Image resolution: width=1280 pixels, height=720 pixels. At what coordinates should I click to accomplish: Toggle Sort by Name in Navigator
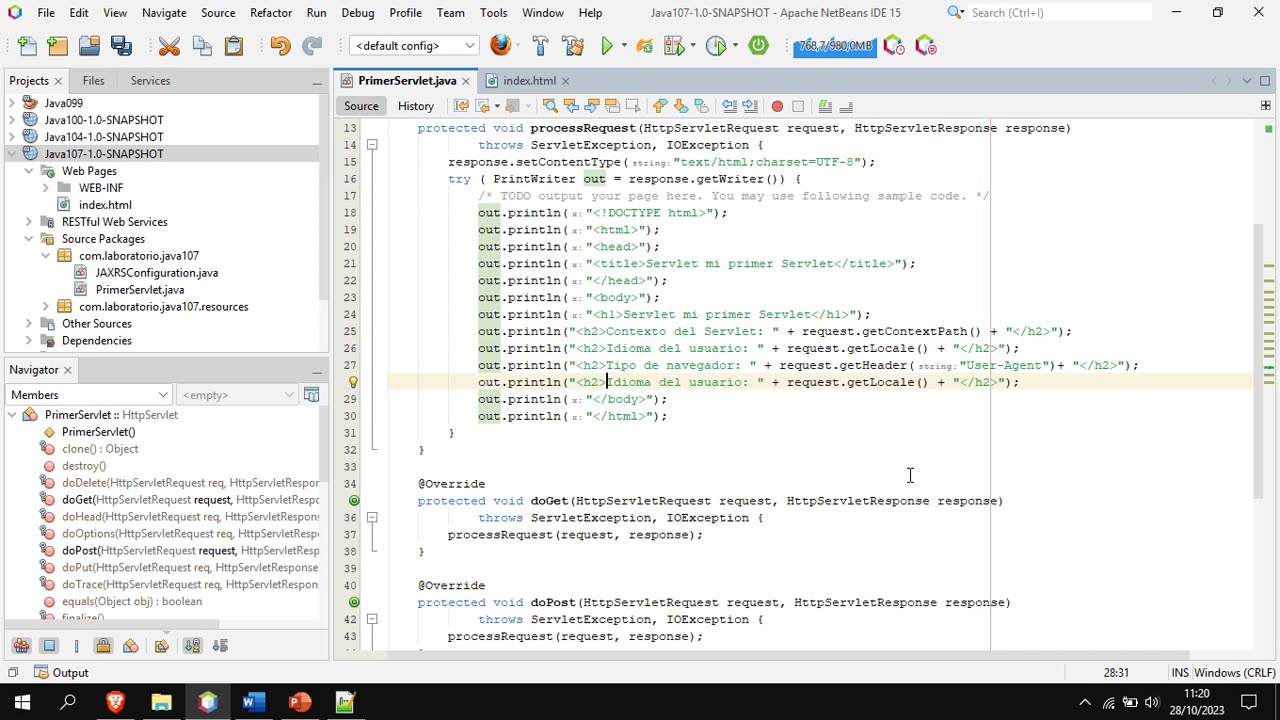(192, 646)
